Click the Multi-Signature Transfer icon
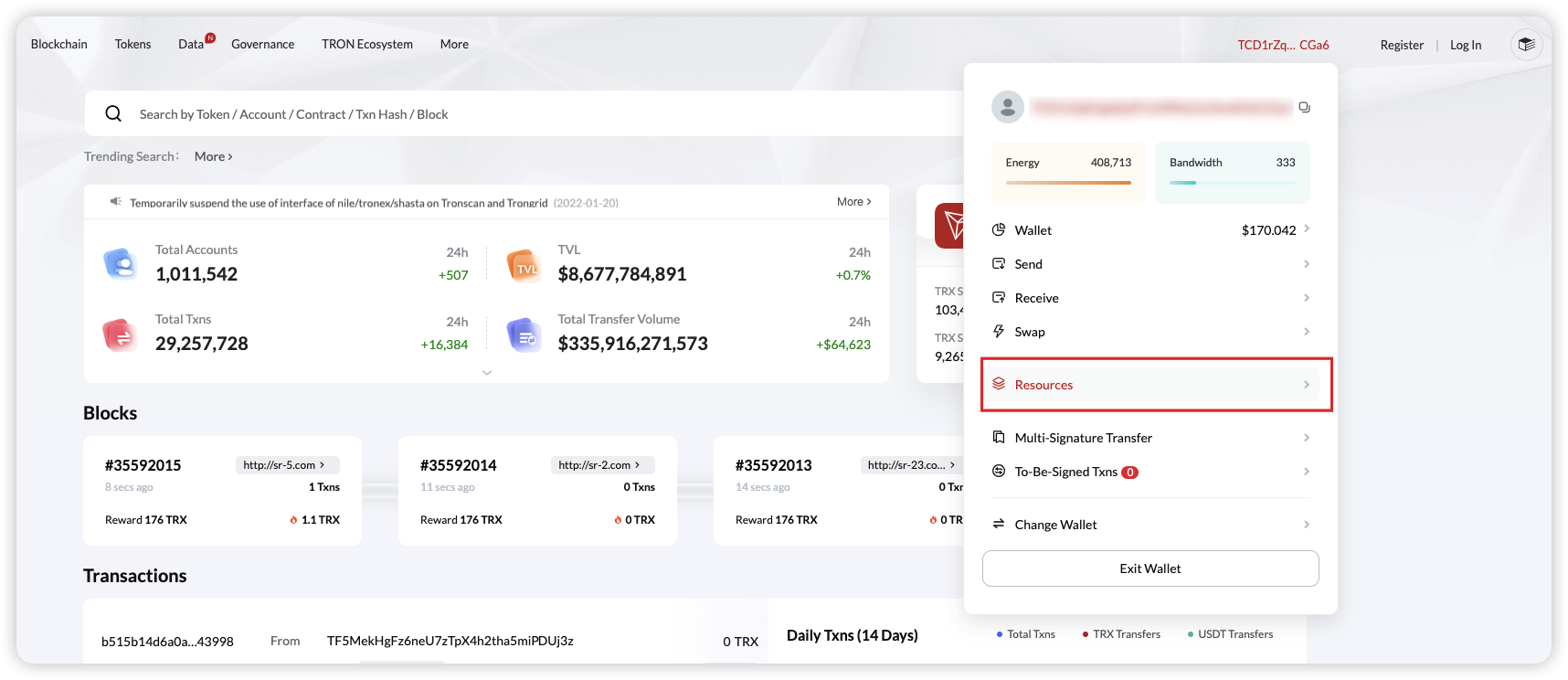 999,437
